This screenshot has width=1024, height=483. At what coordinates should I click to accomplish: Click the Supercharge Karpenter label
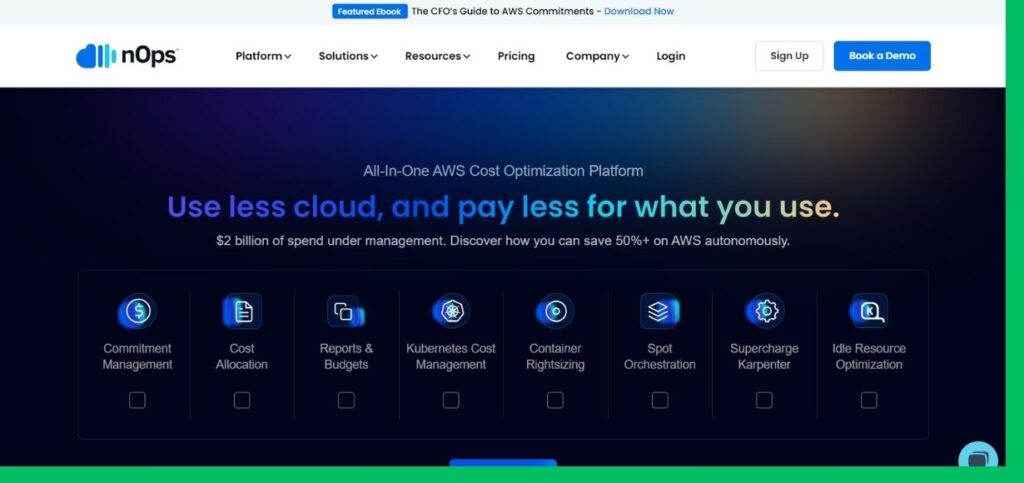[764, 356]
